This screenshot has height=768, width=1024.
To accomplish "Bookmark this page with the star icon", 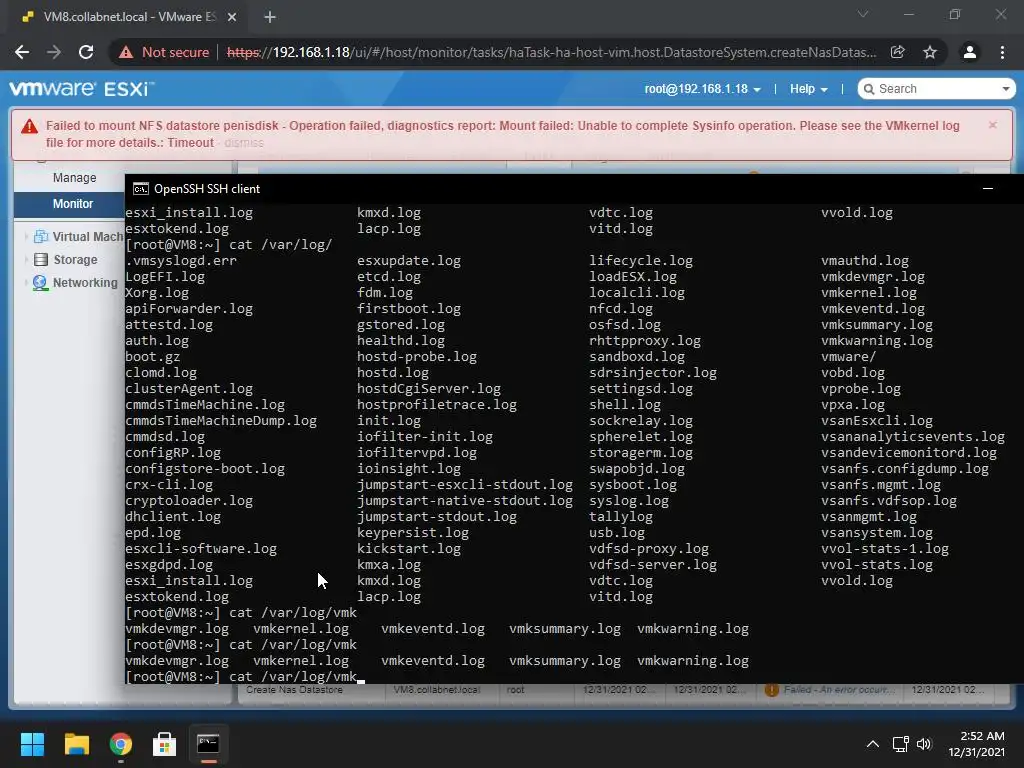I will click(930, 52).
